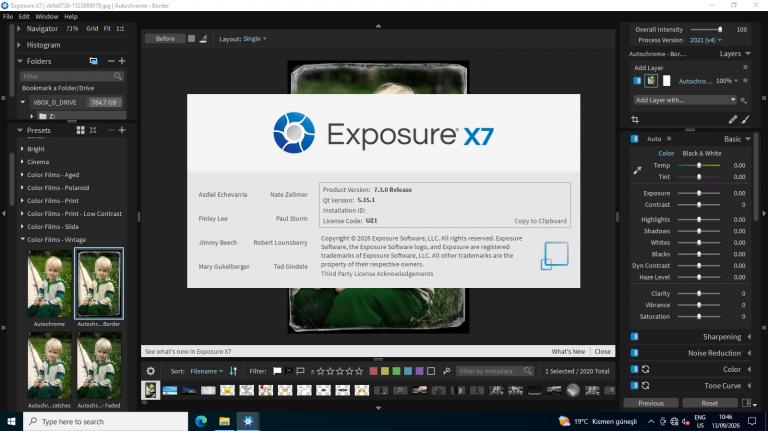Viewport: 768px width, 431px height.
Task: Select the Crop tool icon
Action: (x=635, y=120)
